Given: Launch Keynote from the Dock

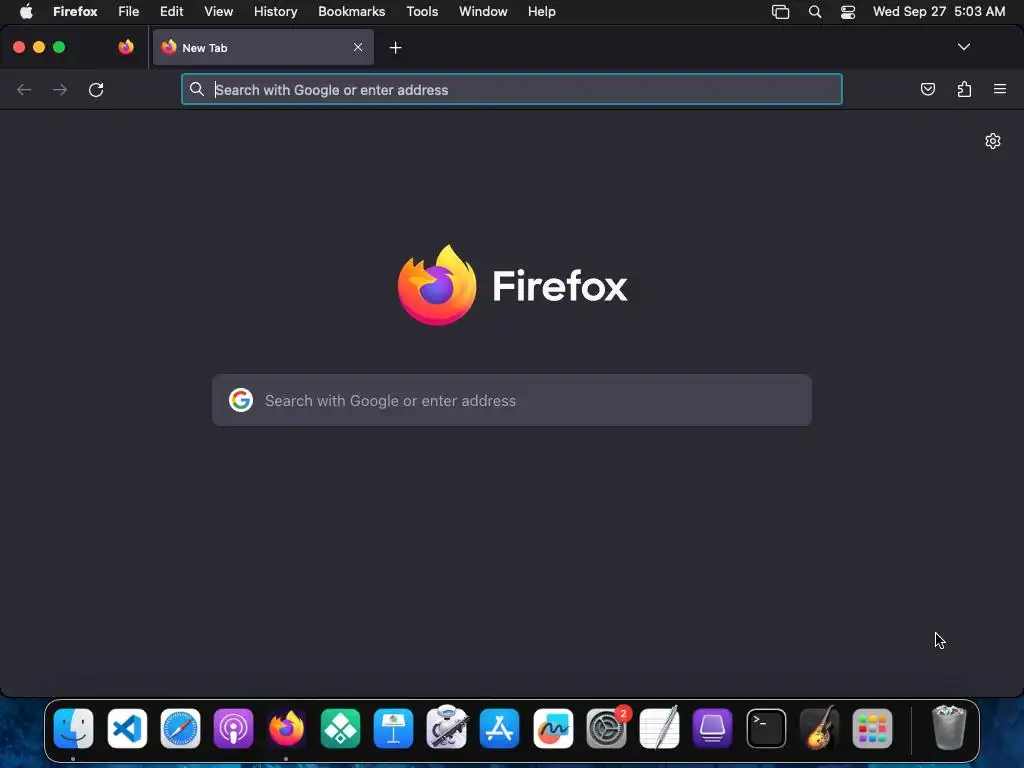Looking at the screenshot, I should [x=393, y=728].
